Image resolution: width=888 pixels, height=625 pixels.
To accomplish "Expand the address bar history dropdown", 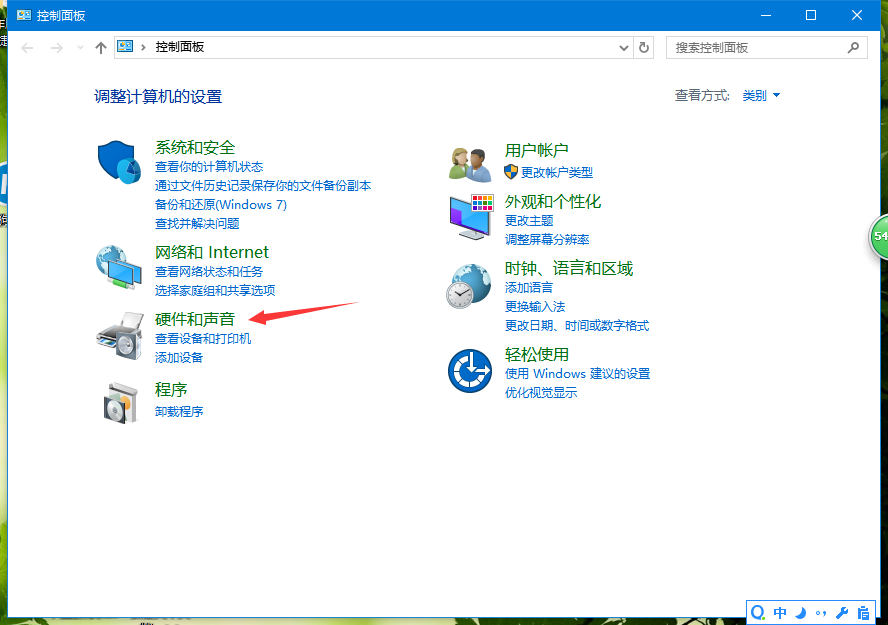I will click(623, 47).
